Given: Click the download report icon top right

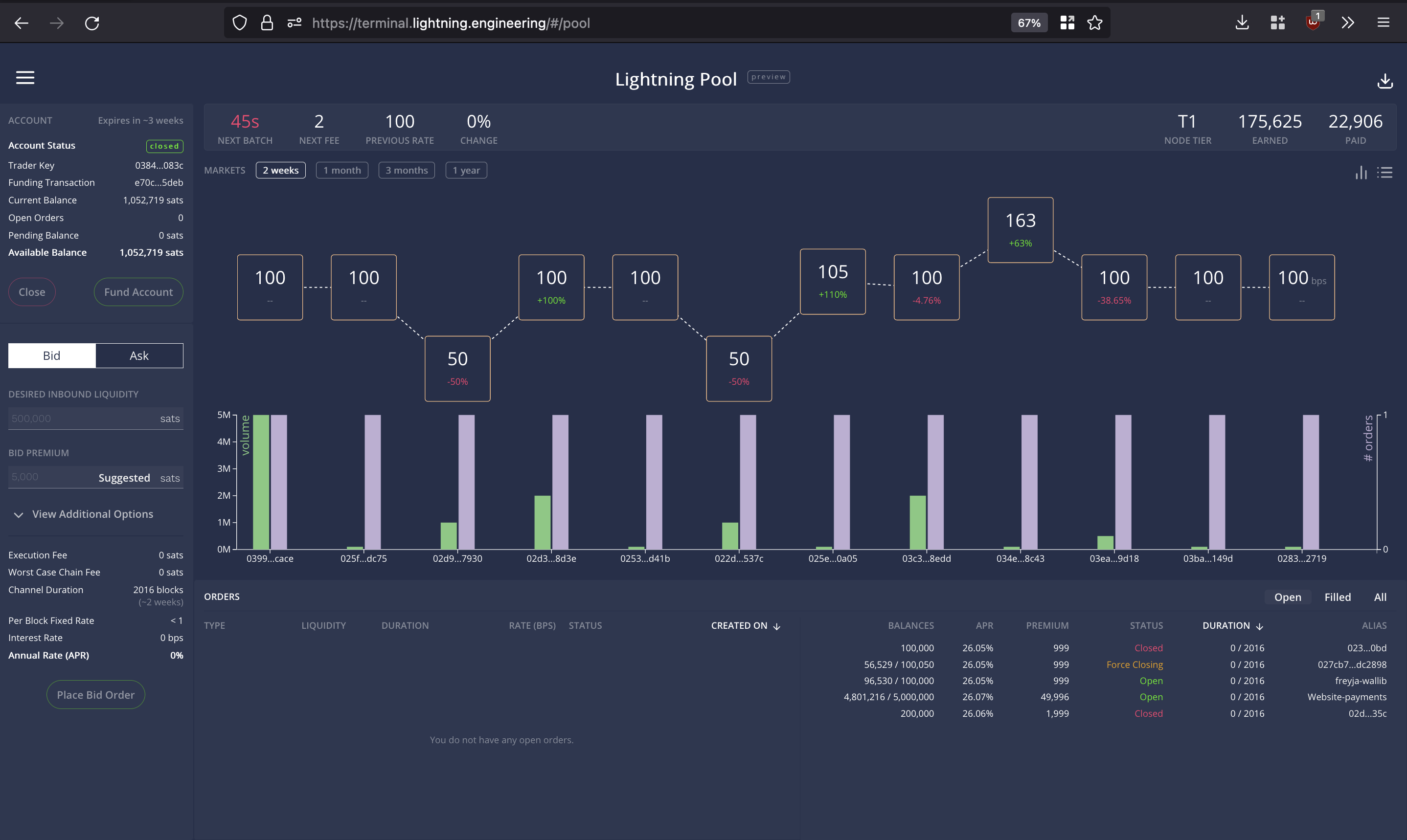Looking at the screenshot, I should [x=1385, y=81].
